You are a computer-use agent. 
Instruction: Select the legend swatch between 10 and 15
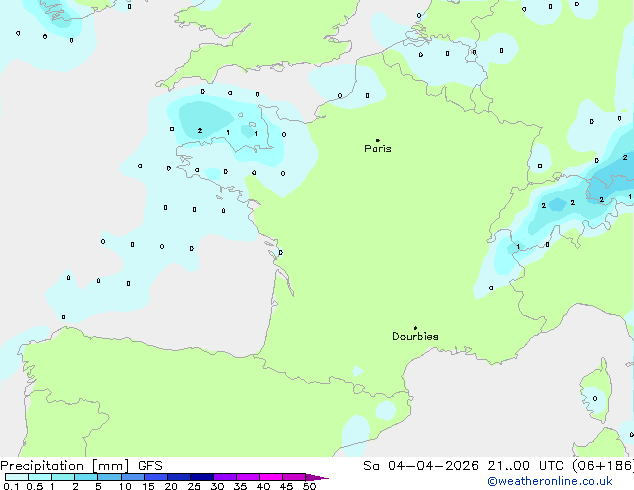(132, 477)
